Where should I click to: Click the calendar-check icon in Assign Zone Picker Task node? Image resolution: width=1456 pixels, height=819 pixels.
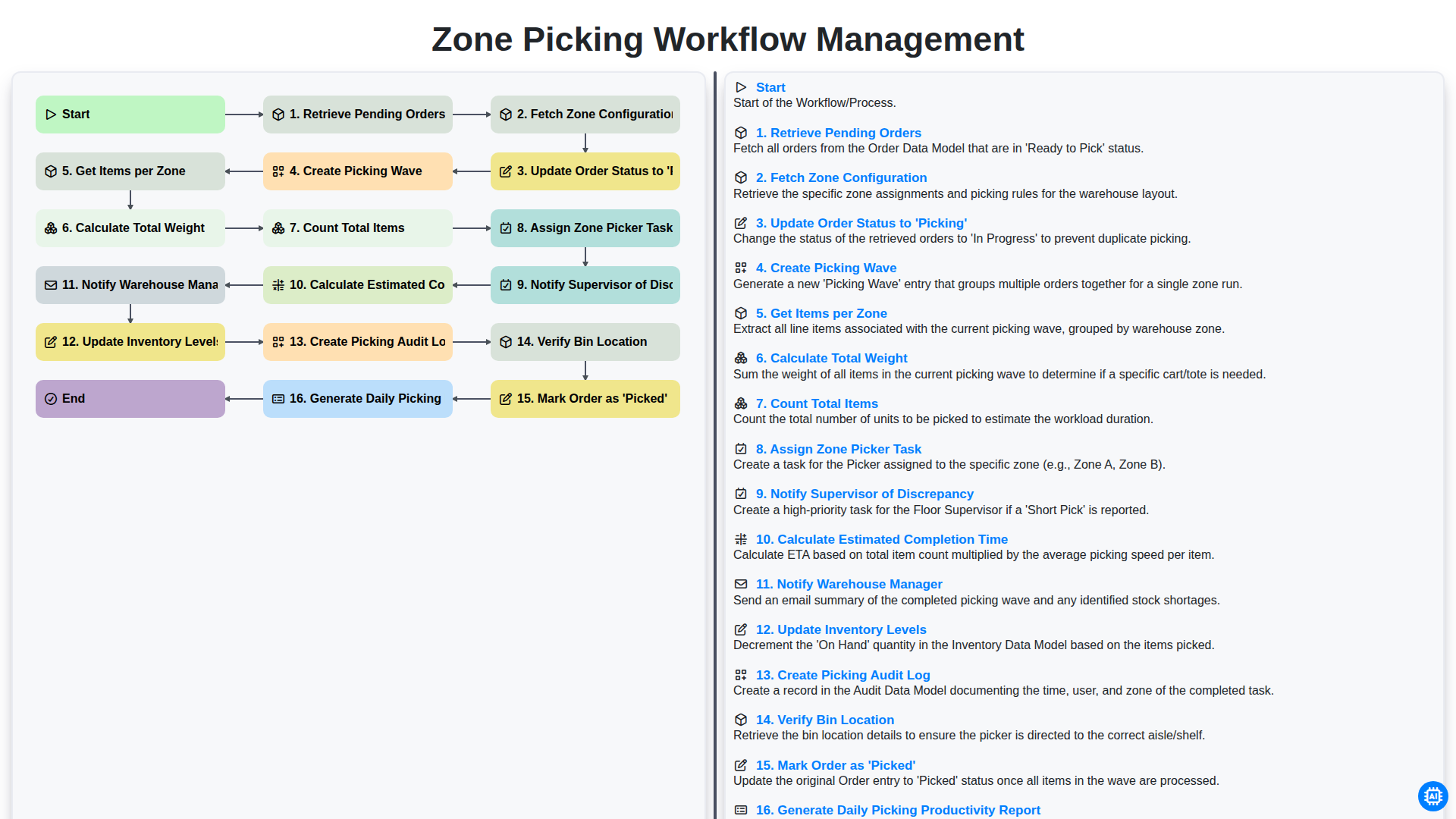(x=506, y=228)
